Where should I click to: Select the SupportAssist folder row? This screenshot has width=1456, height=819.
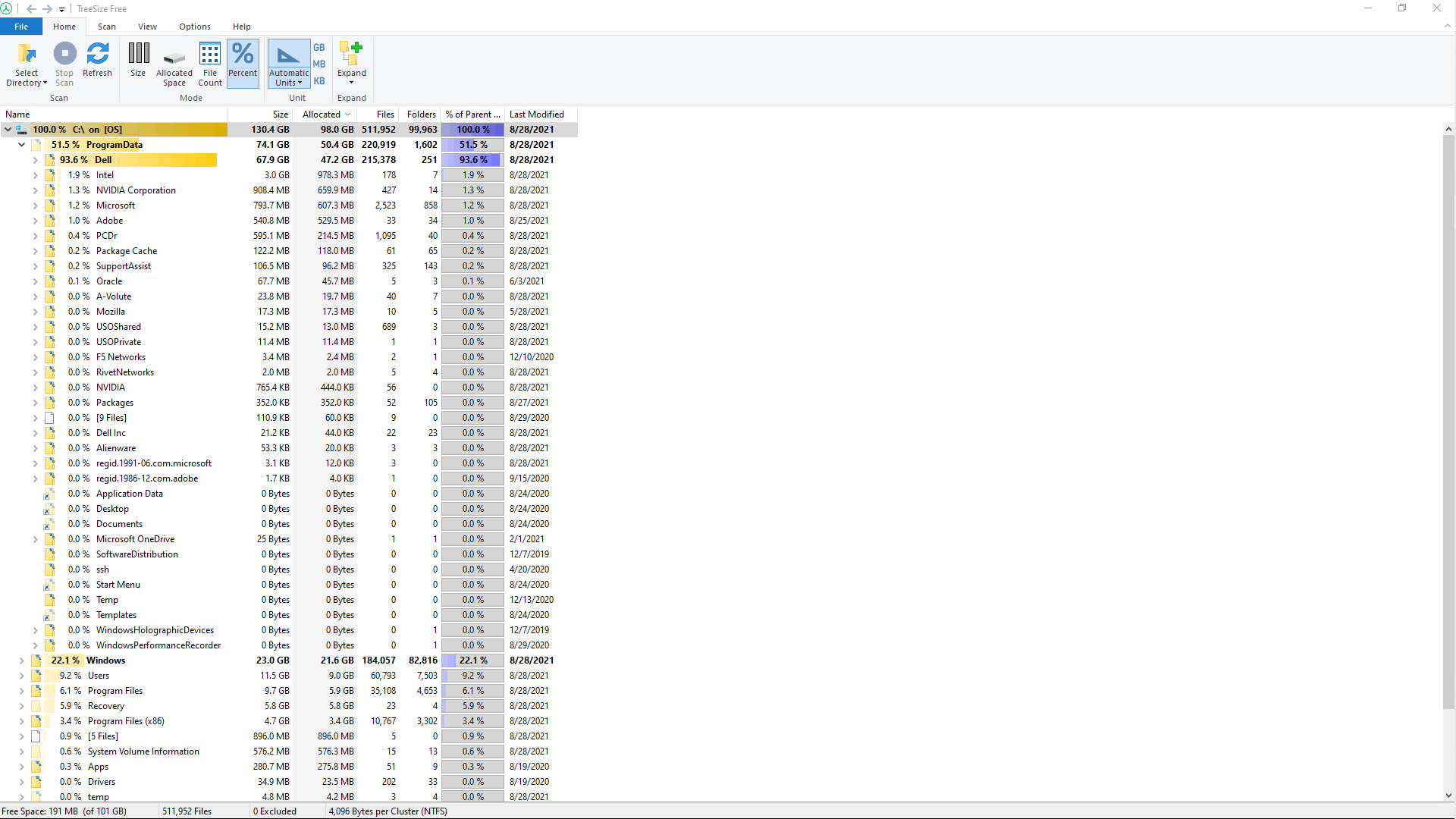coord(288,266)
